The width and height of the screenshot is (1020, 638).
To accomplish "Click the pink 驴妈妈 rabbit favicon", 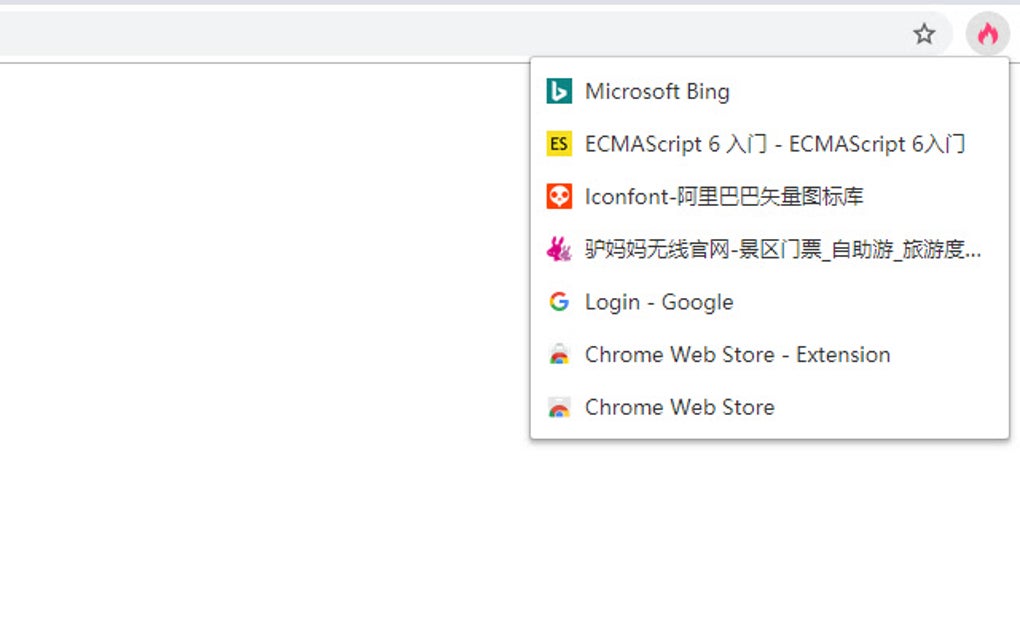I will click(559, 249).
